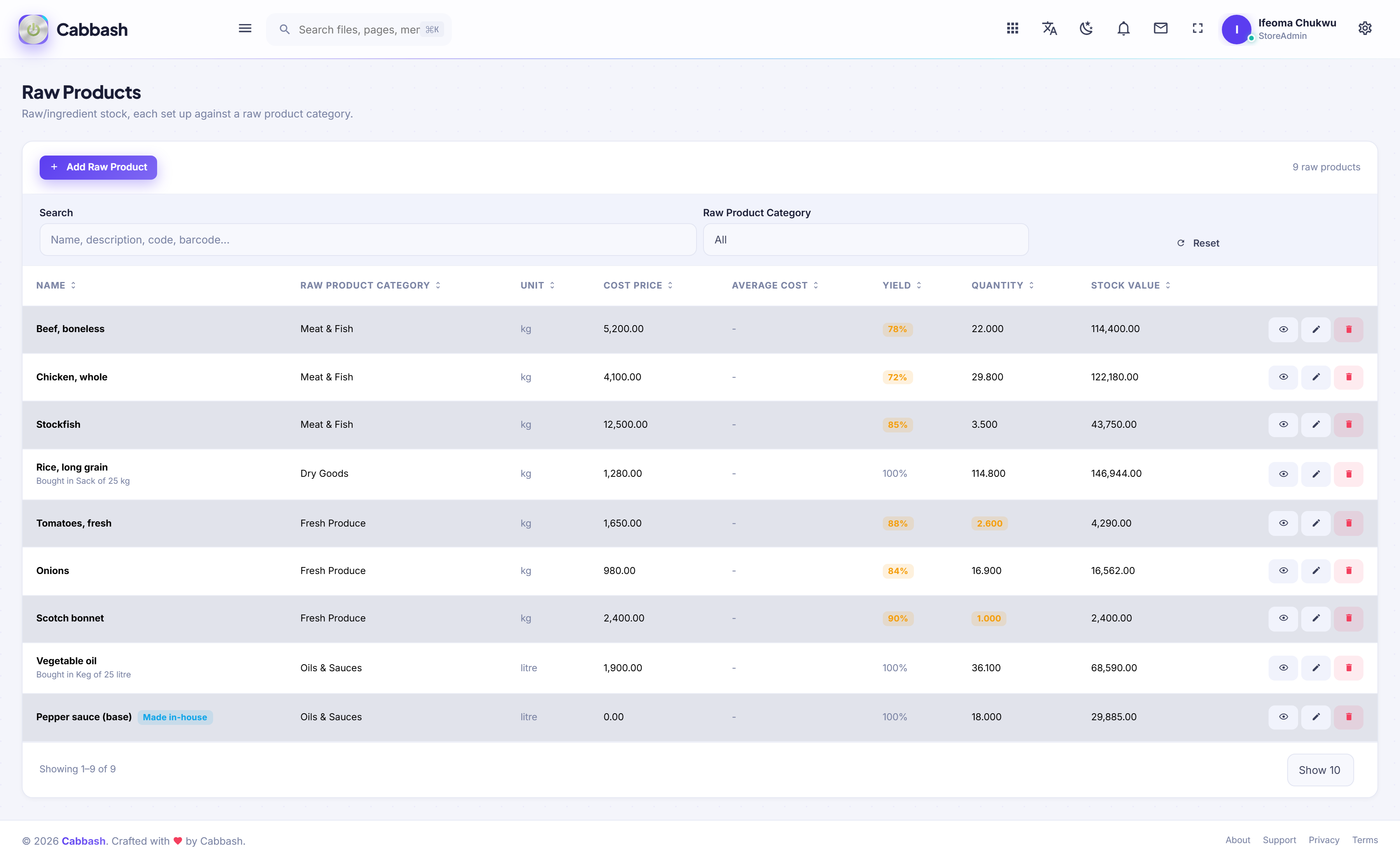View Scotch bonnet details
The image size is (1400, 861).
1283,618
